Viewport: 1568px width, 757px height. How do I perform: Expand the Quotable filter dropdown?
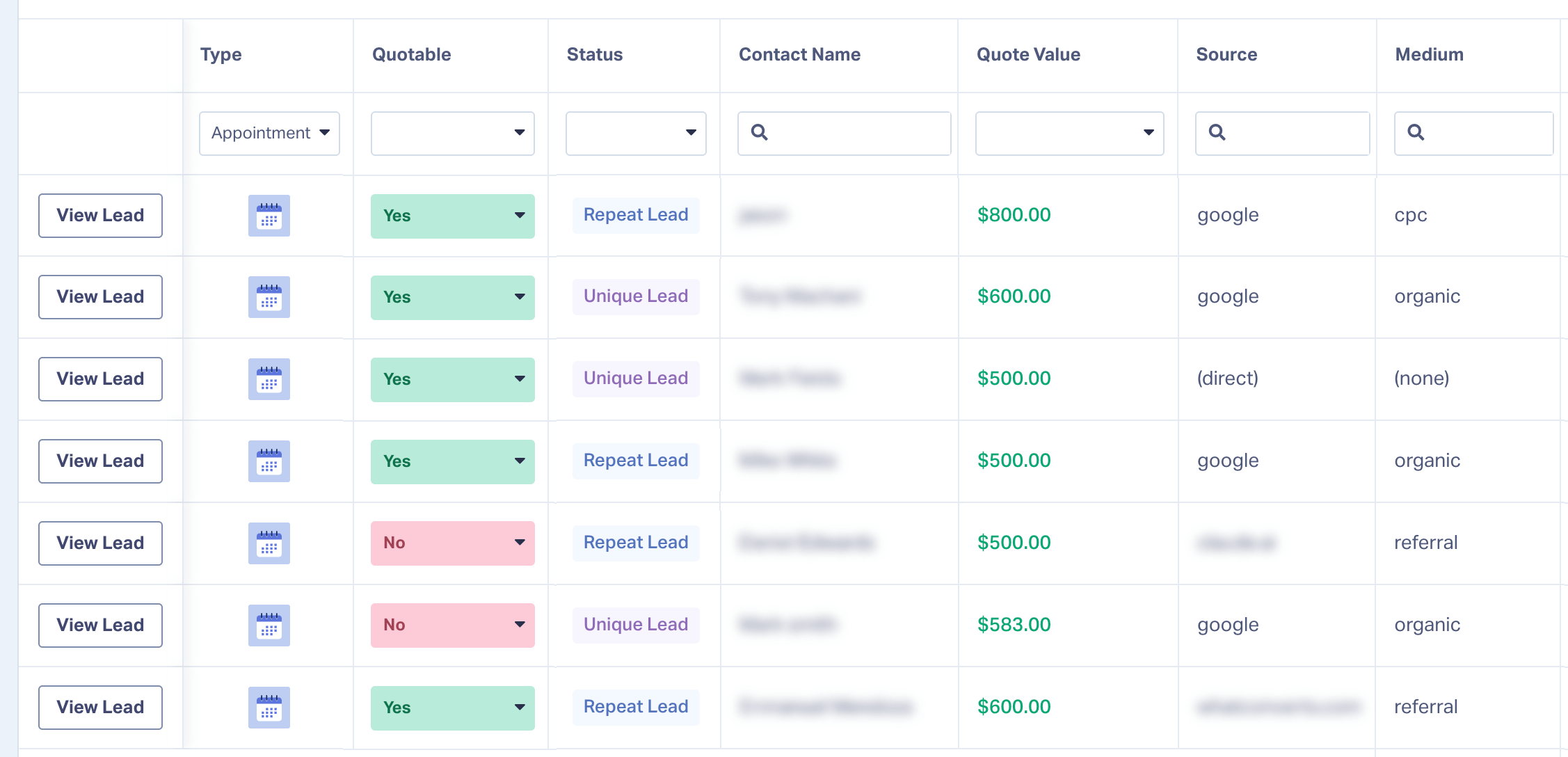452,133
